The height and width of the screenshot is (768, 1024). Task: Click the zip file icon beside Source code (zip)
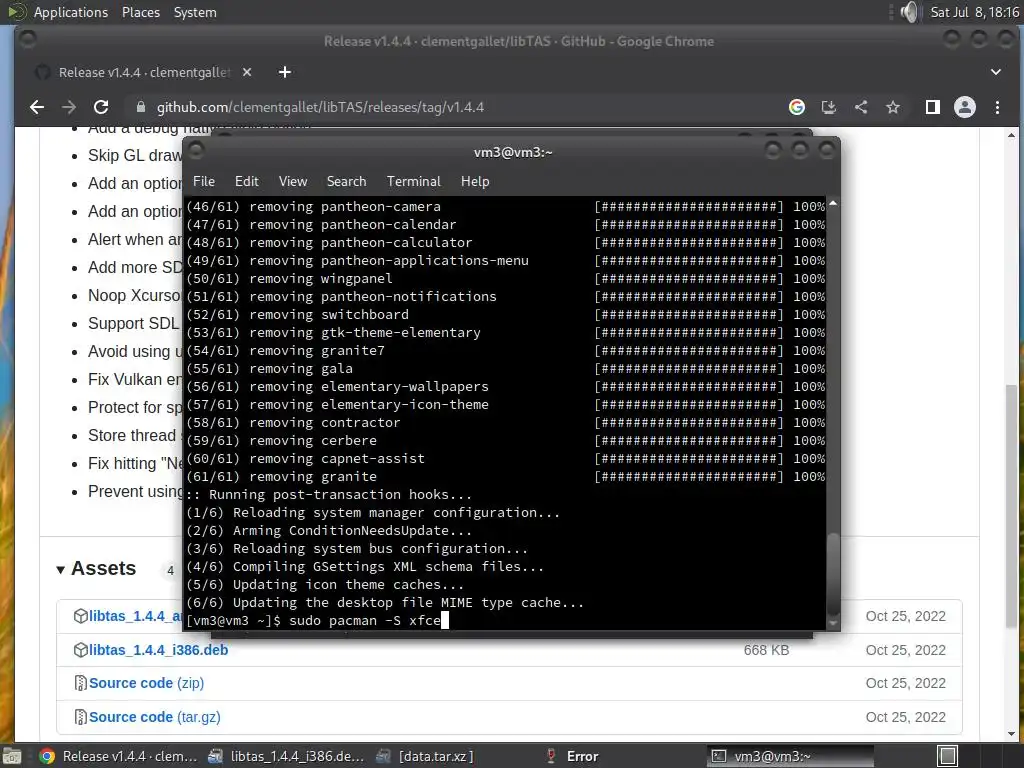80,683
